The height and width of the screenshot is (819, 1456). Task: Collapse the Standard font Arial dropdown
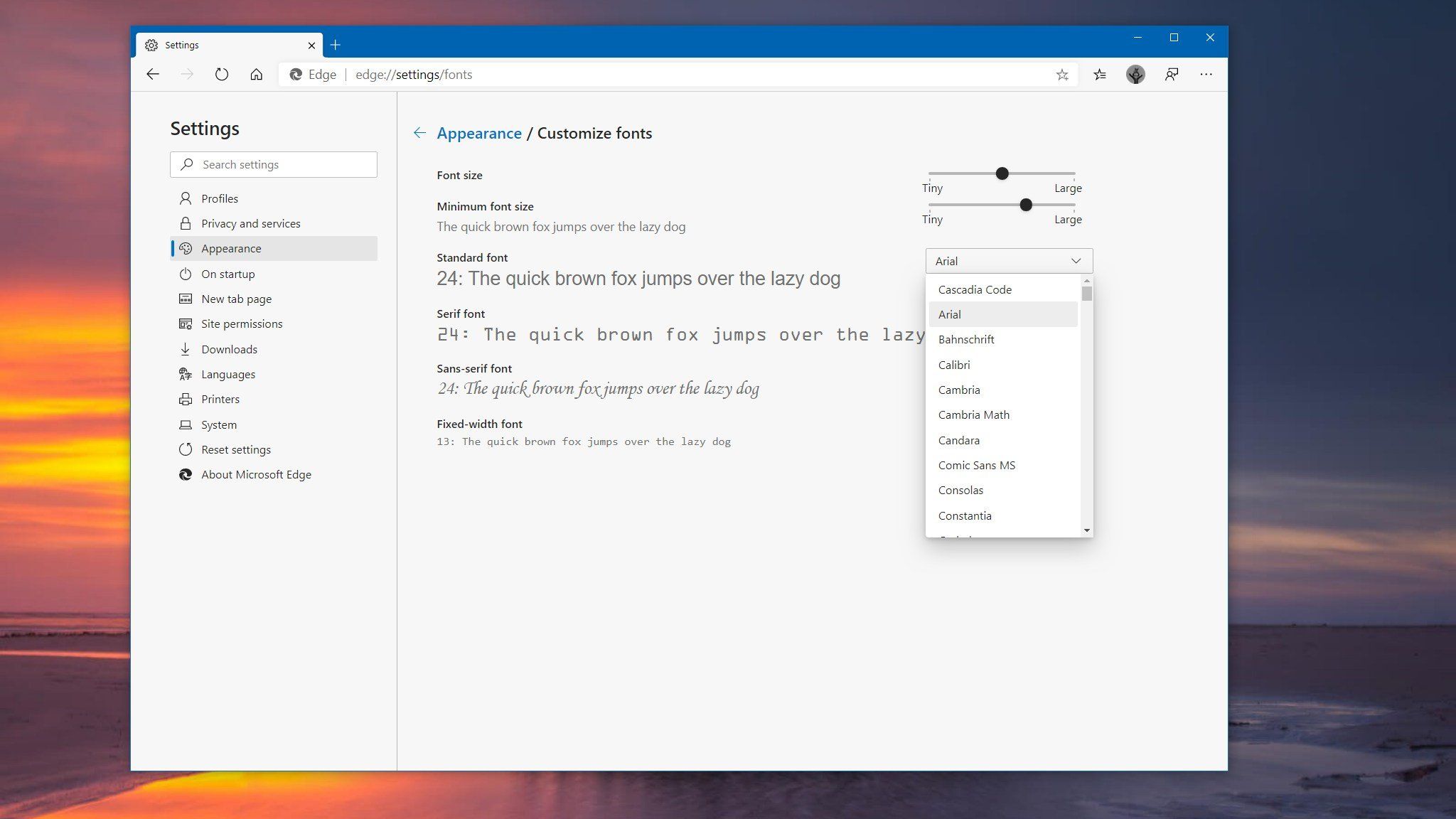pos(1009,261)
